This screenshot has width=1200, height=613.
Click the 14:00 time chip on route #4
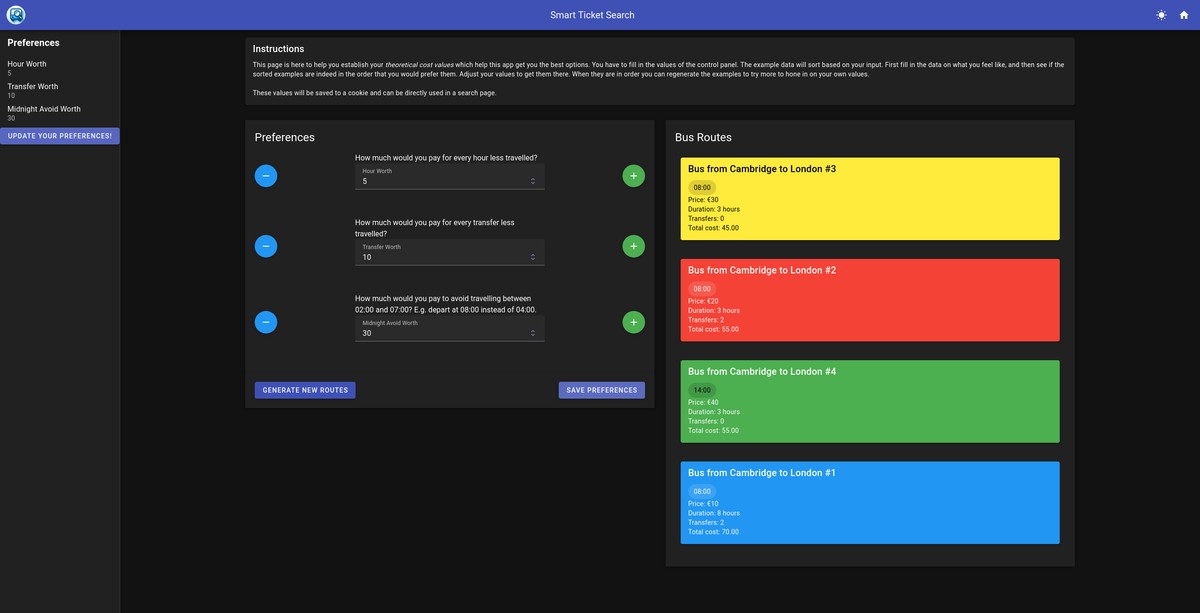pyautogui.click(x=702, y=390)
